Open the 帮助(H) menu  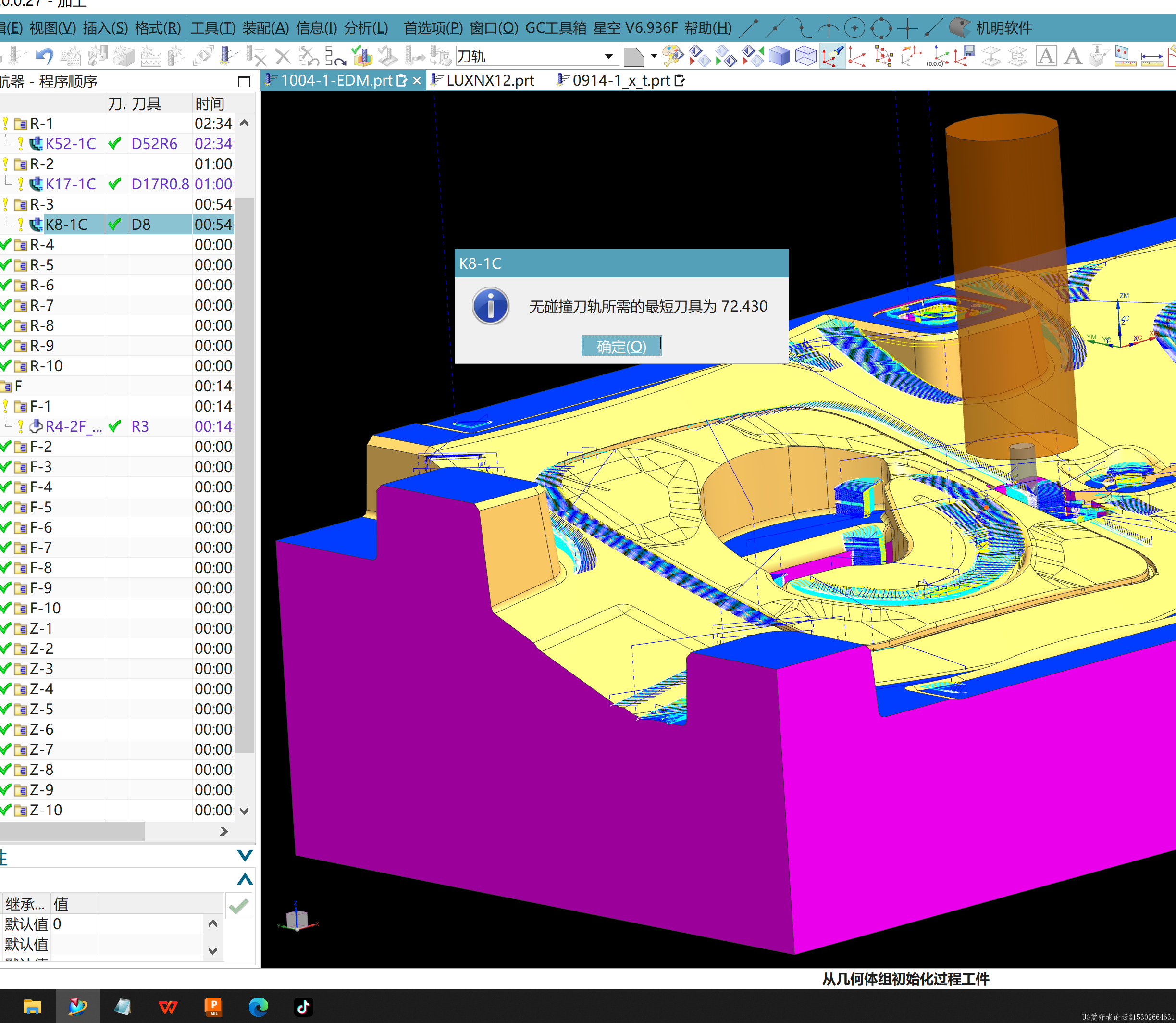707,27
